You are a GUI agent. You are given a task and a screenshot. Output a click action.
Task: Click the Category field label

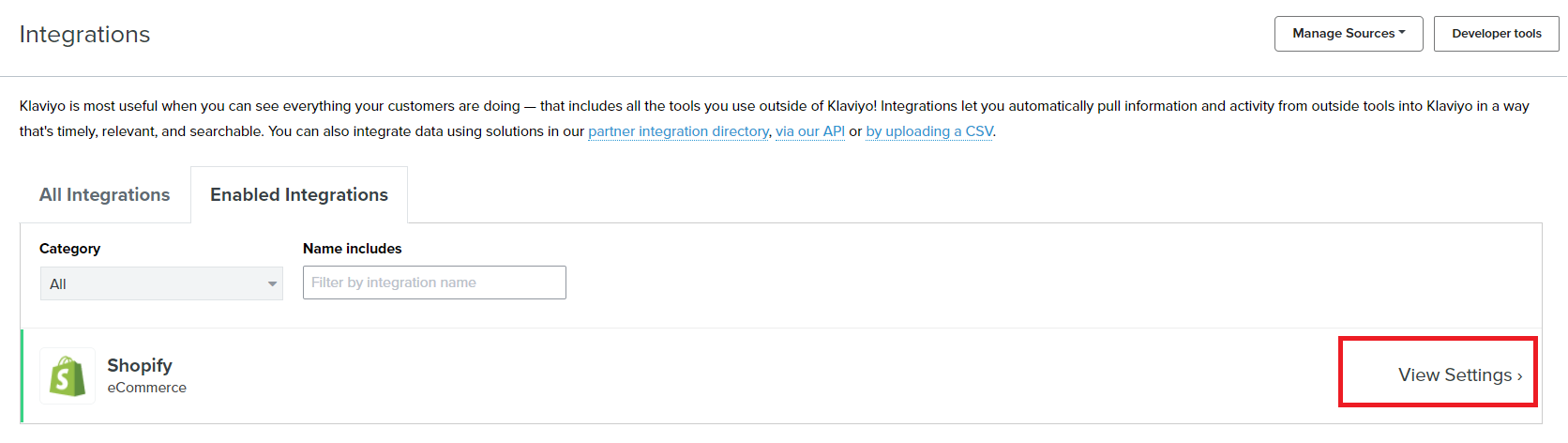[69, 249]
